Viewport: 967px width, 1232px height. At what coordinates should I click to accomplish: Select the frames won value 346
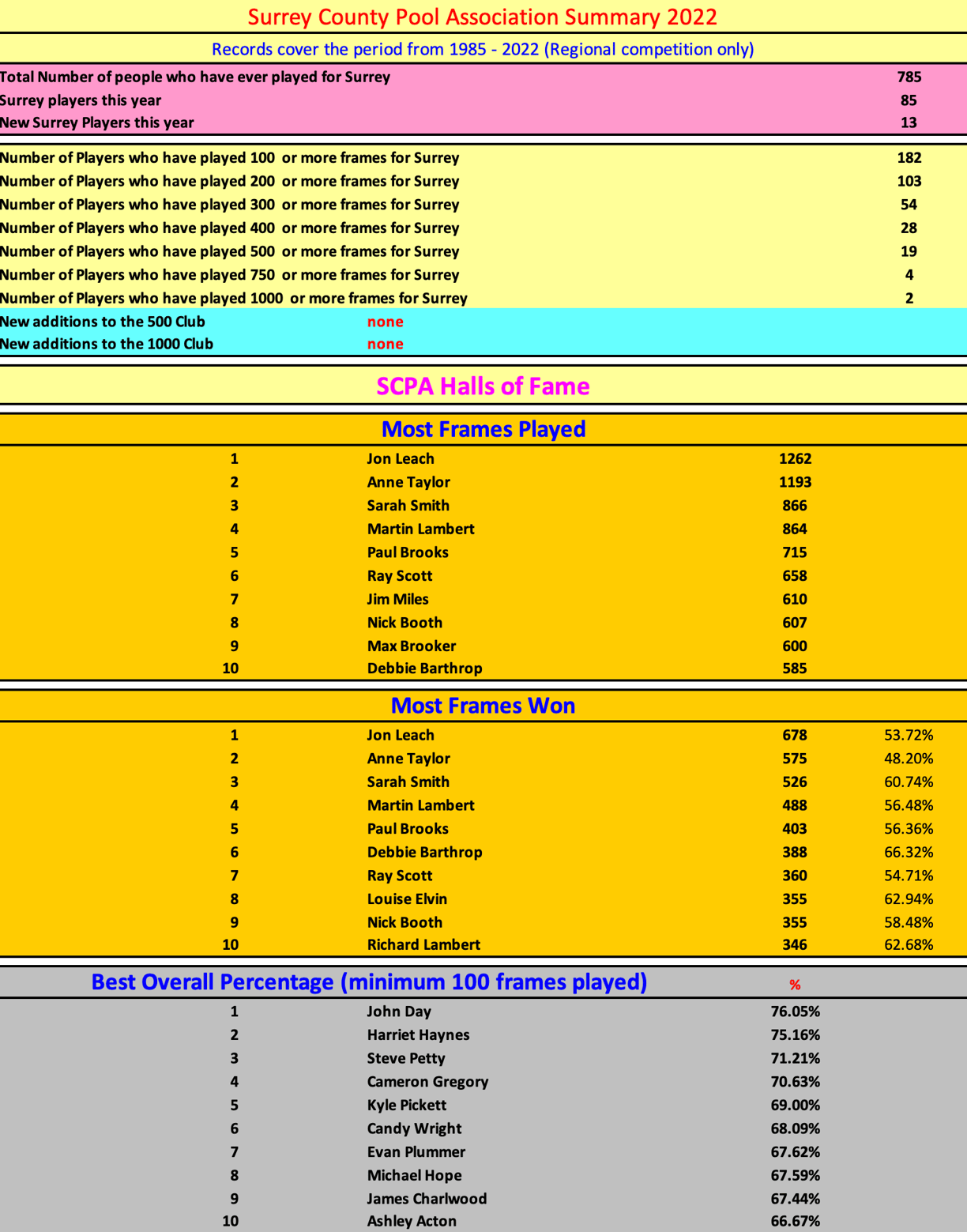tap(795, 945)
